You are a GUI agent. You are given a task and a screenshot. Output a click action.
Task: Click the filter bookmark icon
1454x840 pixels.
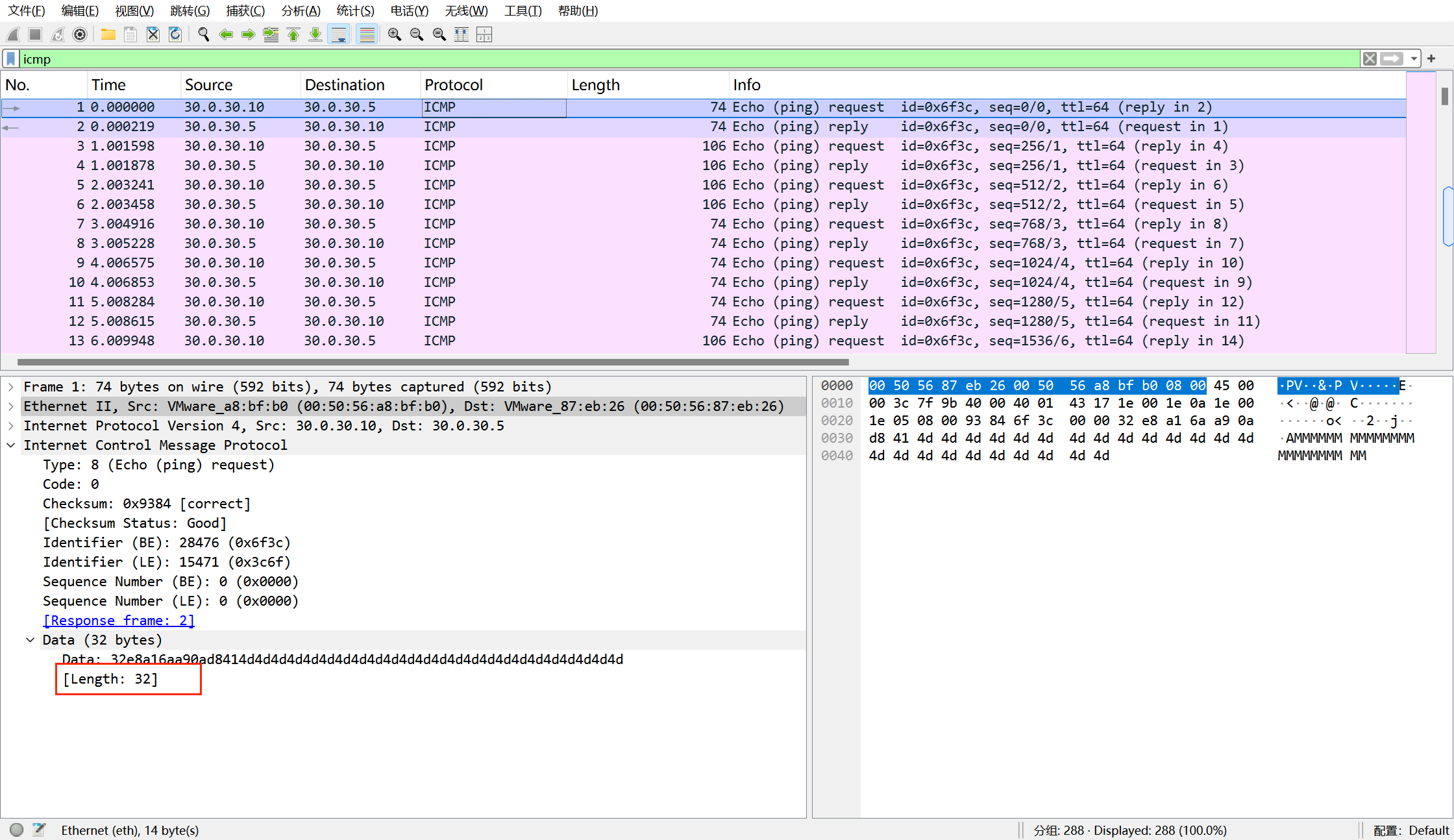11,59
